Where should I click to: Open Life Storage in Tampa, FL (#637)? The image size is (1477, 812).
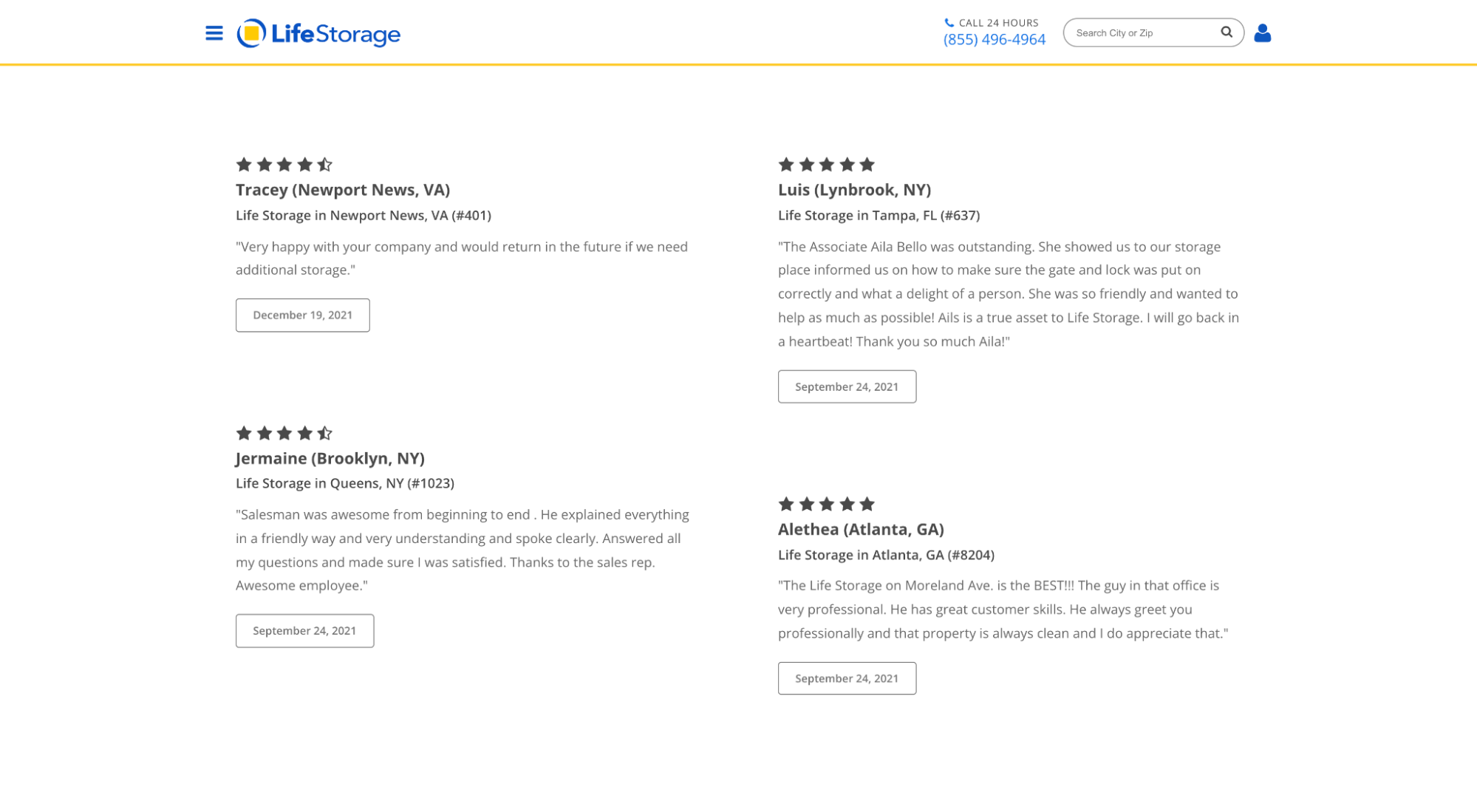point(879,215)
